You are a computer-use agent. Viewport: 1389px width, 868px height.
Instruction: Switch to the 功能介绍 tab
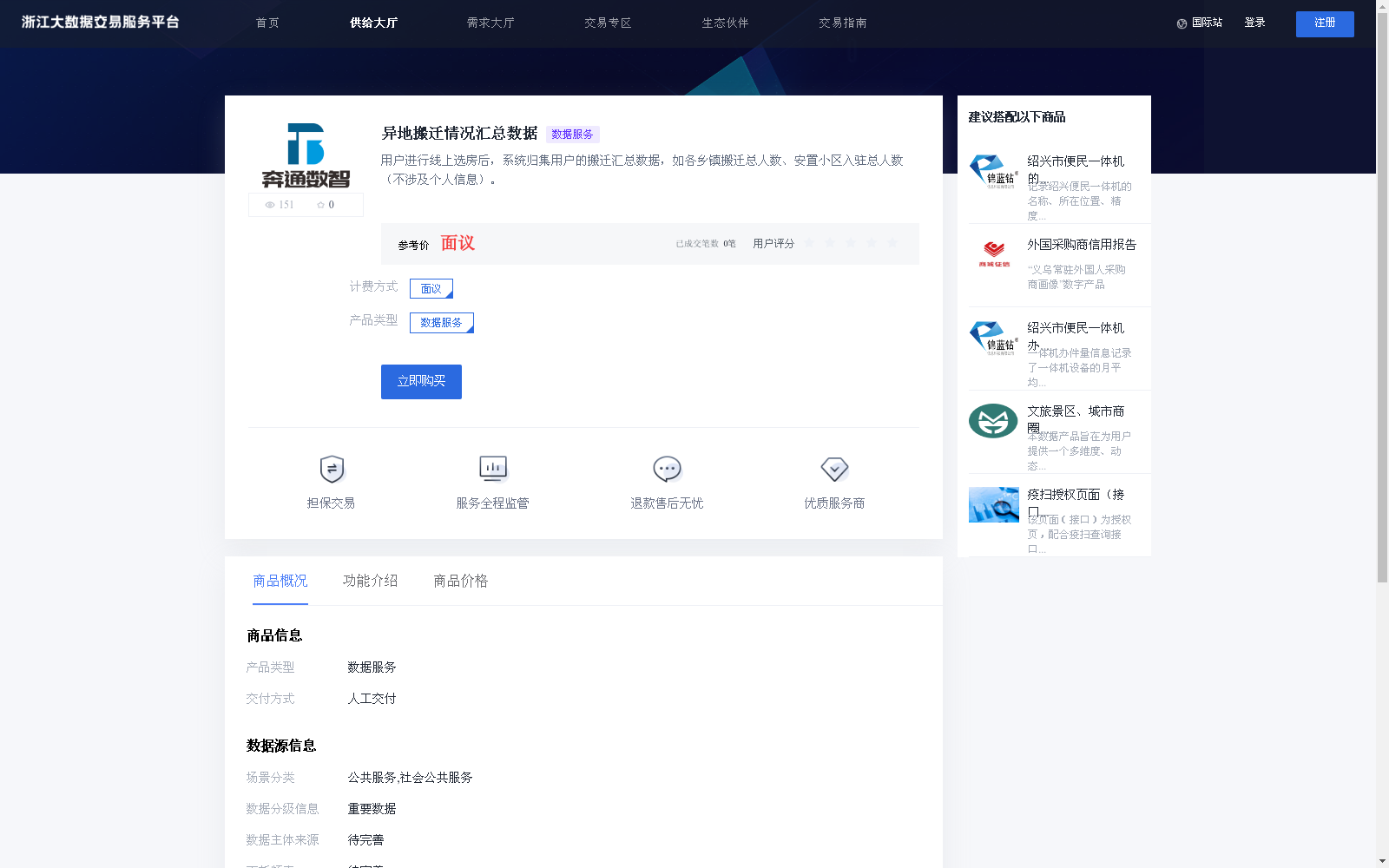[x=370, y=581]
